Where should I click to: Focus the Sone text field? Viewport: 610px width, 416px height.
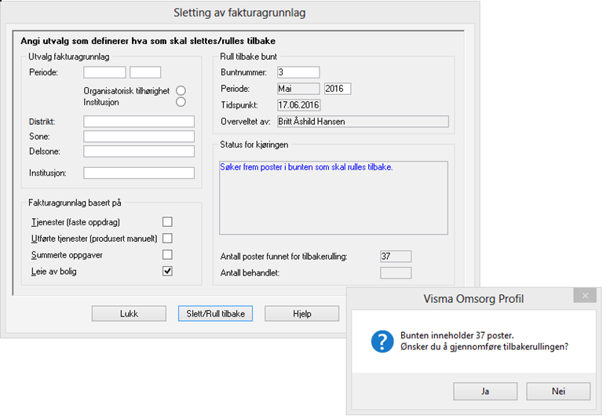point(138,136)
